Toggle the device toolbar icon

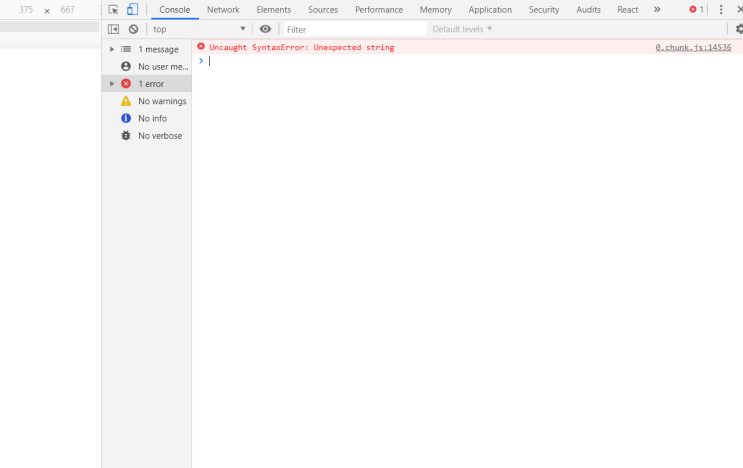click(133, 9)
